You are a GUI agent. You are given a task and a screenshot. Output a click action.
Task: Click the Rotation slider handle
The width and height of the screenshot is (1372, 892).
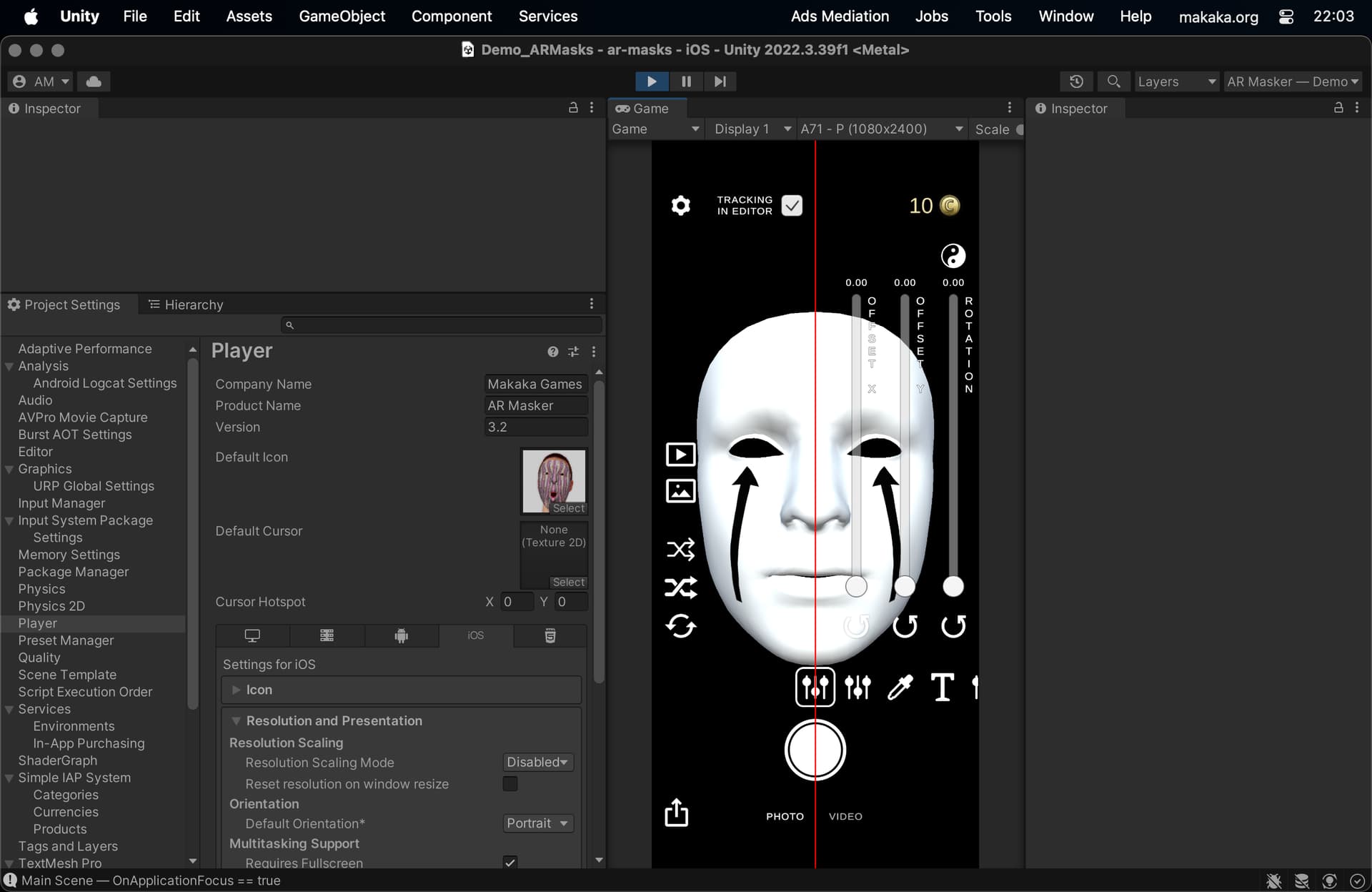[x=953, y=586]
